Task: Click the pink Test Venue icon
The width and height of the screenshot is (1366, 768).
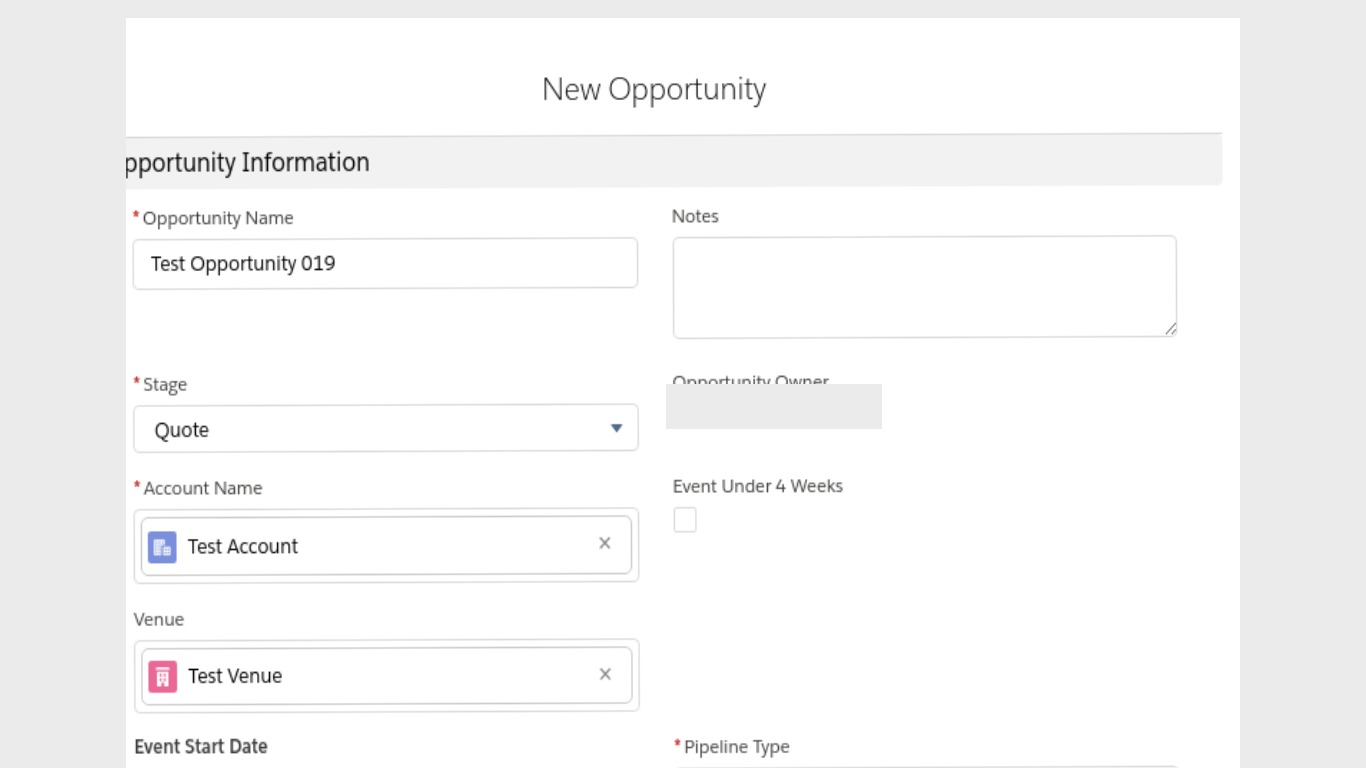Action: pyautogui.click(x=162, y=676)
